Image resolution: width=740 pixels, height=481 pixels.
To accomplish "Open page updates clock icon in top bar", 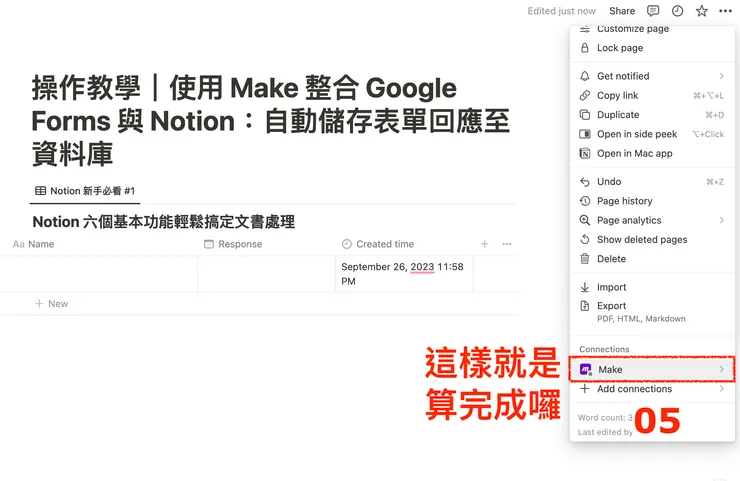I will 677,11.
